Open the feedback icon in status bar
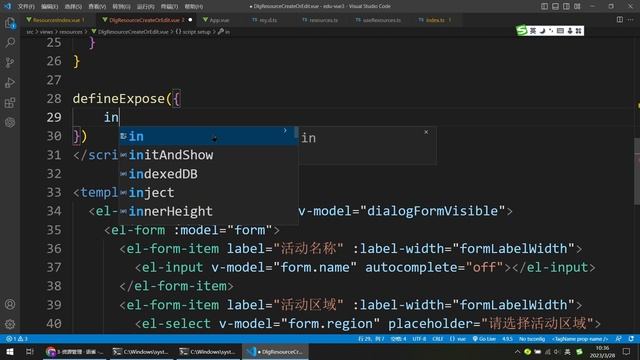640x360 pixels. click(618, 339)
